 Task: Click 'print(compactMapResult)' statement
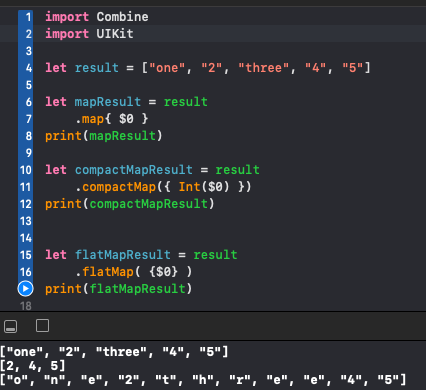[x=130, y=204]
